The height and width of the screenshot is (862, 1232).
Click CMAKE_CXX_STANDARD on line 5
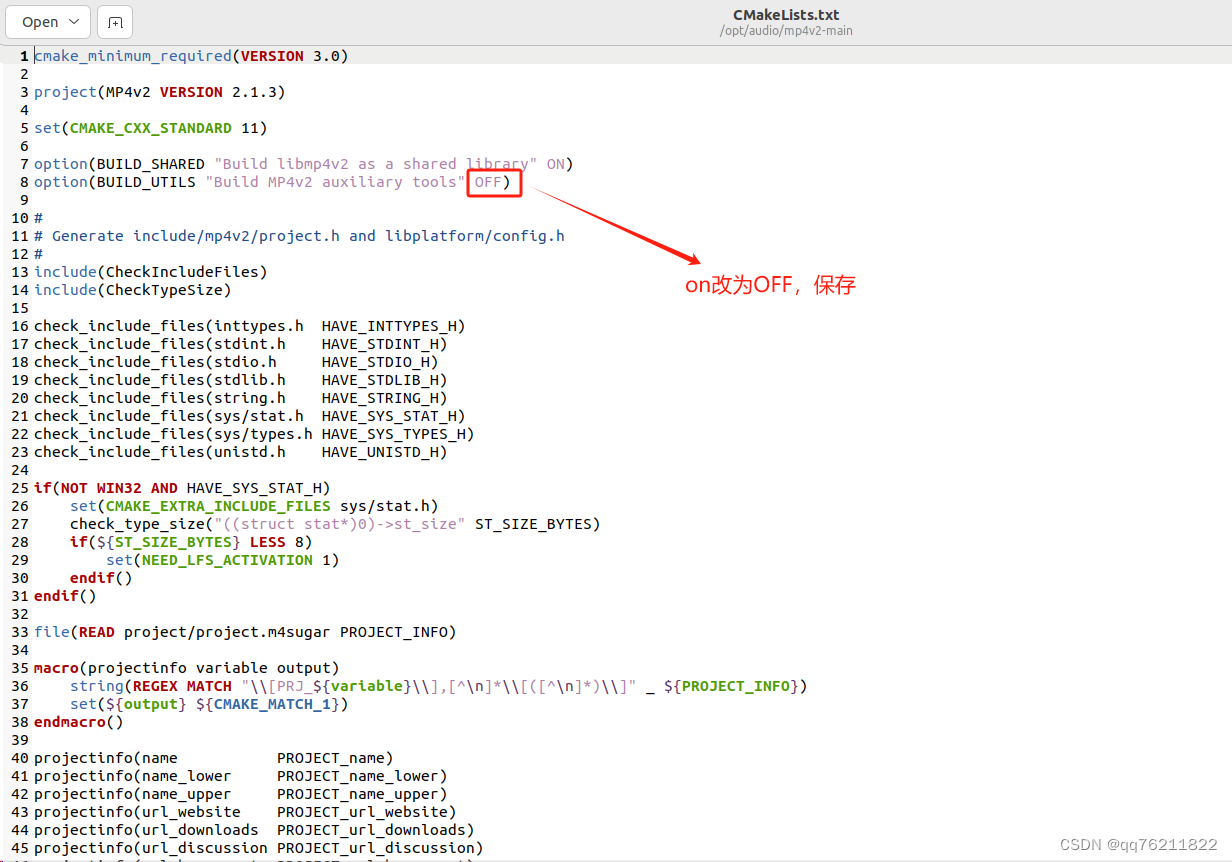pos(151,128)
